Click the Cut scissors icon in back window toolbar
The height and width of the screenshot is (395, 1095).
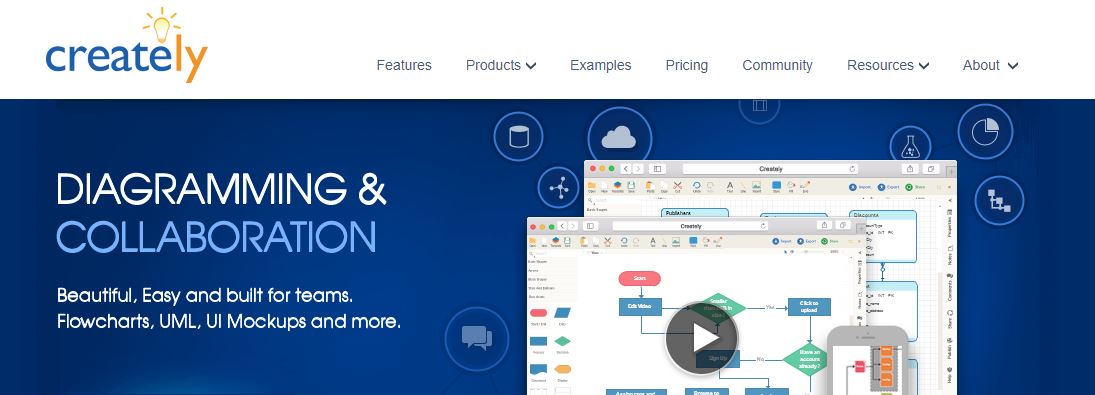(x=677, y=186)
